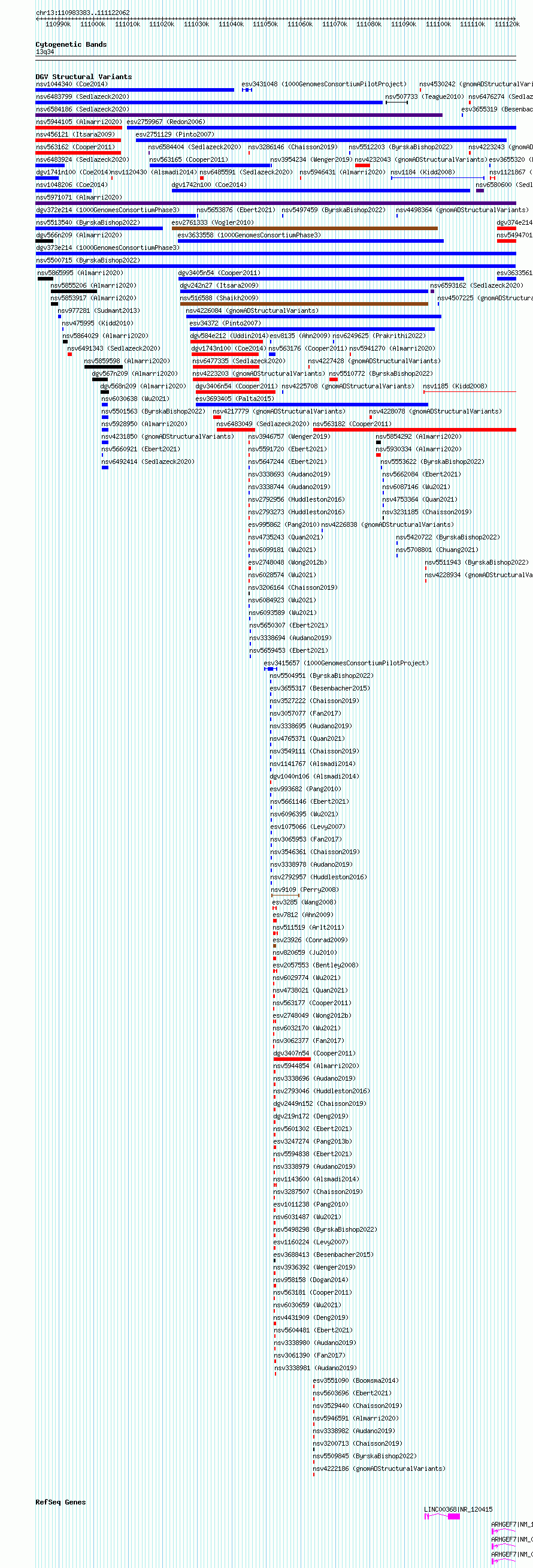
Task: Click nsv958158 (Dogan2014) label
Action: [311, 1280]
